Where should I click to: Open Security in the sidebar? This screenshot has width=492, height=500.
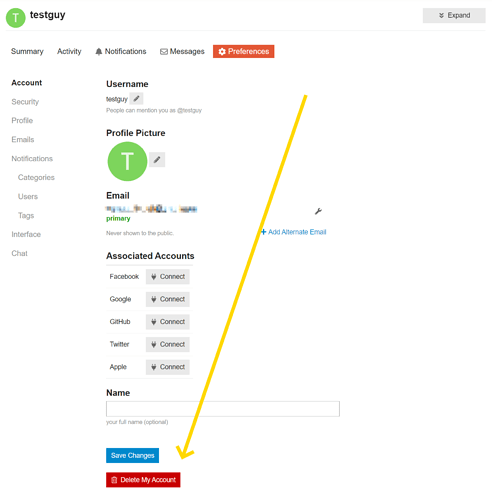[x=25, y=102]
